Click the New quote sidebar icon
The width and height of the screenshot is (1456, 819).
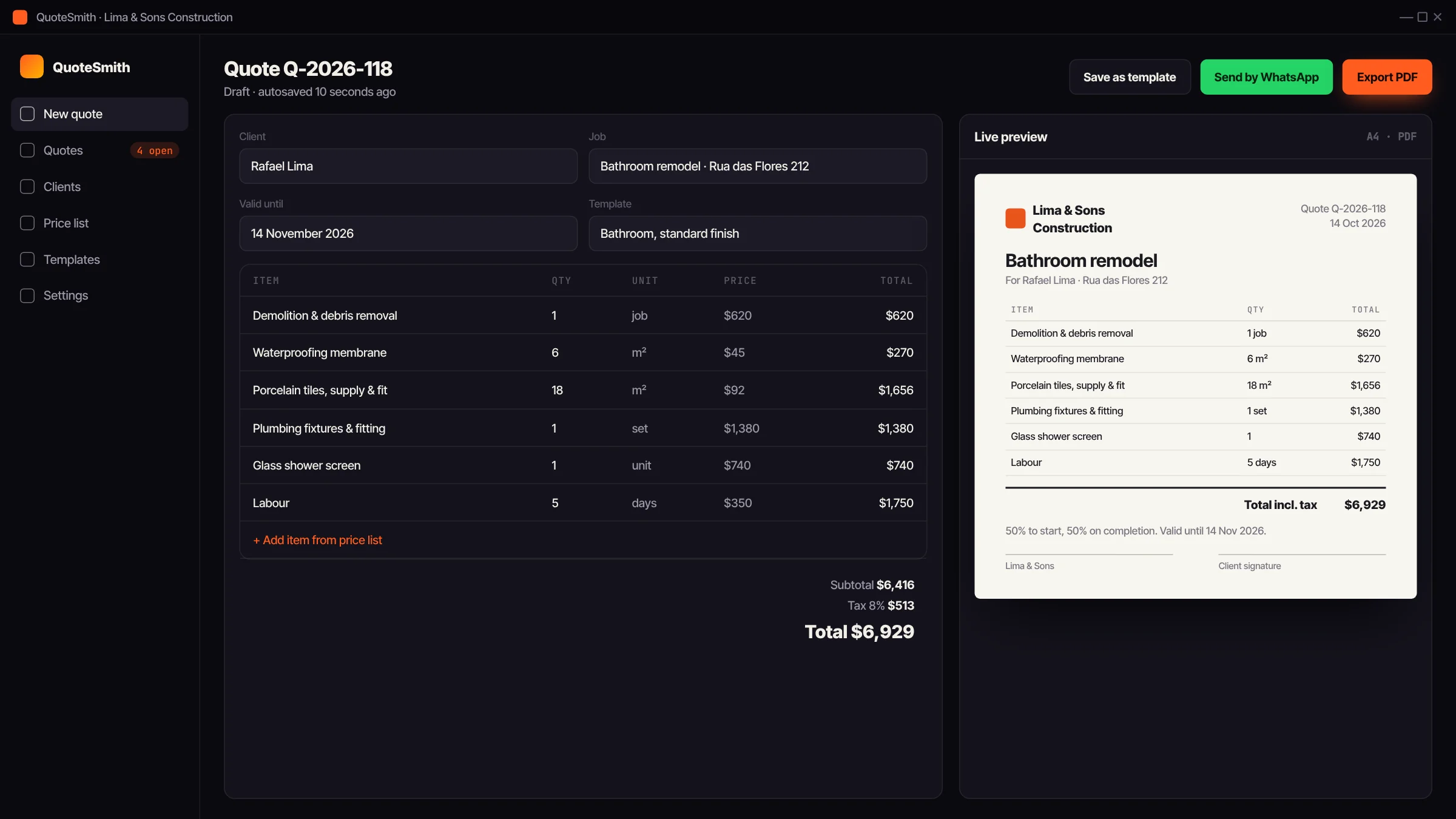27,114
